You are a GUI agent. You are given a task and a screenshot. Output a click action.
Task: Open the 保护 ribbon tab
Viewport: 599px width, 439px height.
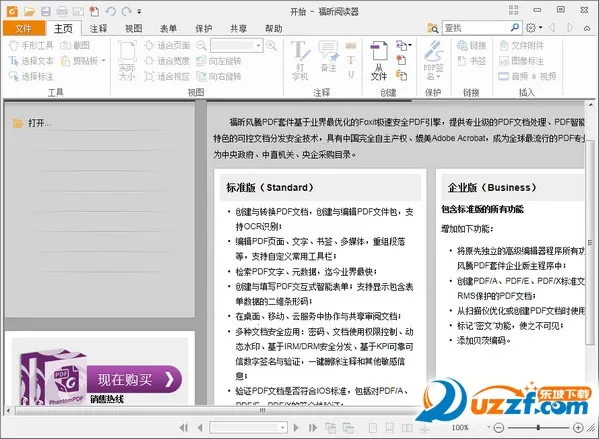tap(204, 29)
